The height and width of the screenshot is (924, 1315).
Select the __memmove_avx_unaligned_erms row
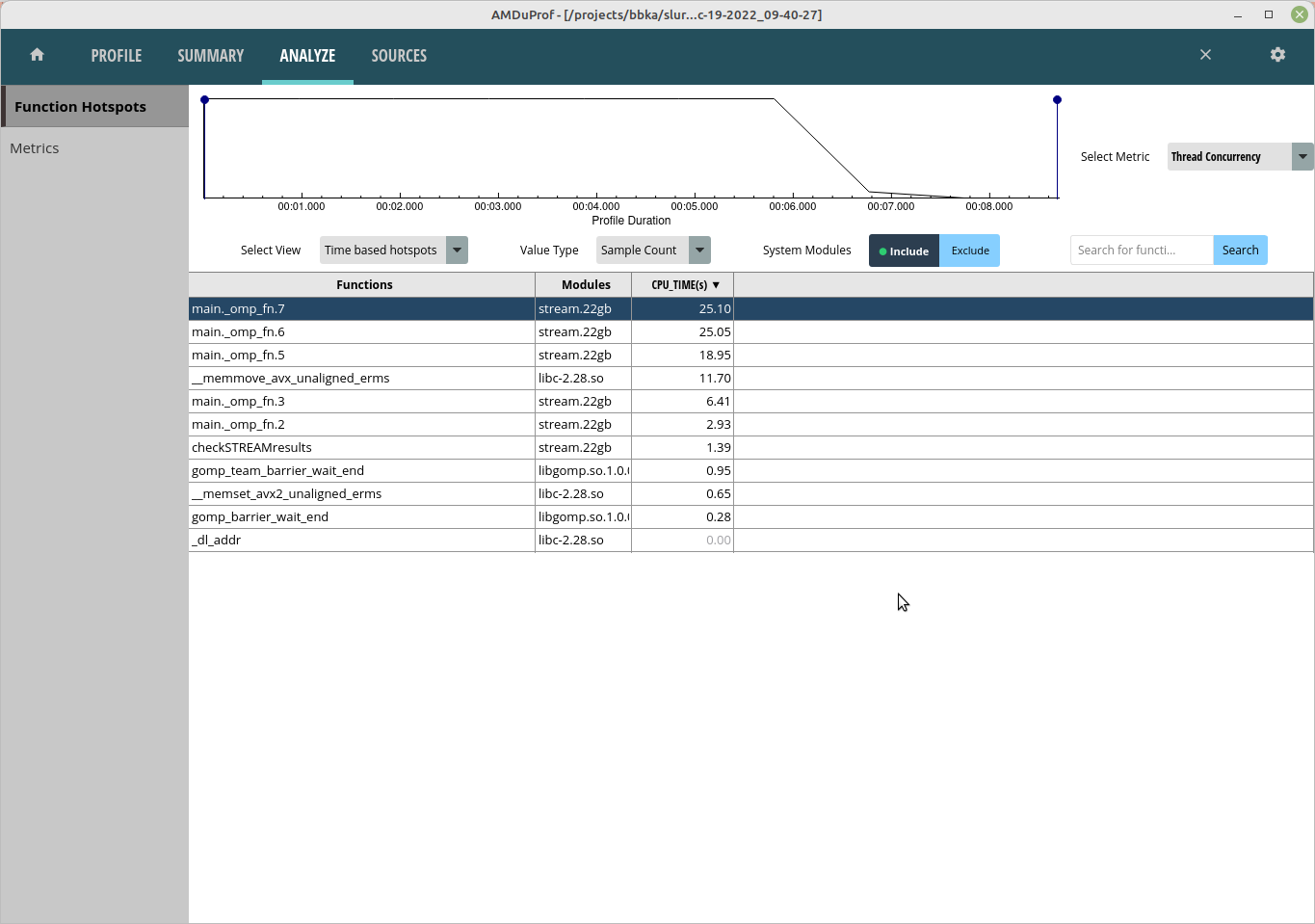point(364,378)
